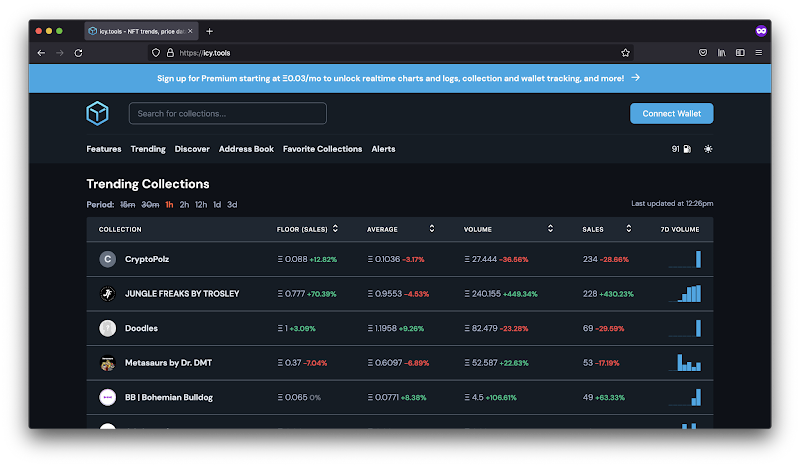Sort by Floor (Sales) column arrows
The width and height of the screenshot is (800, 467).
pyautogui.click(x=335, y=229)
